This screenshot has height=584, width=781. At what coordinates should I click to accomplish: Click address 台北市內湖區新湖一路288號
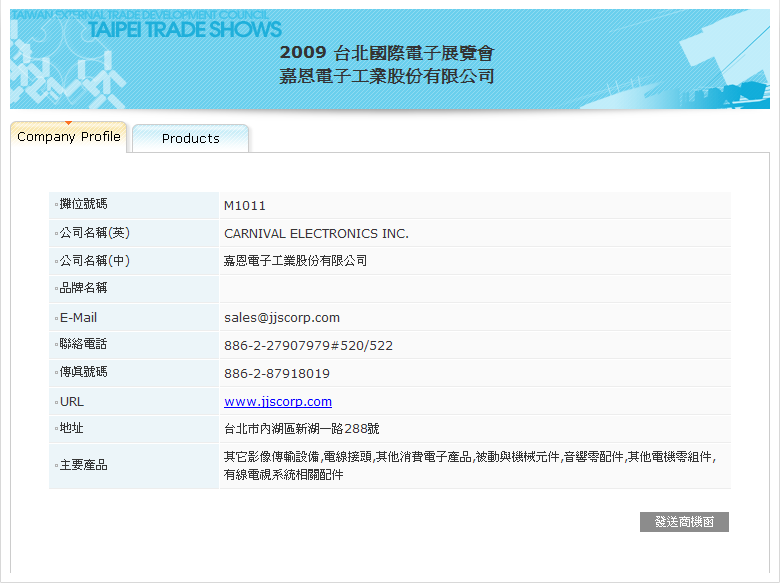(302, 429)
